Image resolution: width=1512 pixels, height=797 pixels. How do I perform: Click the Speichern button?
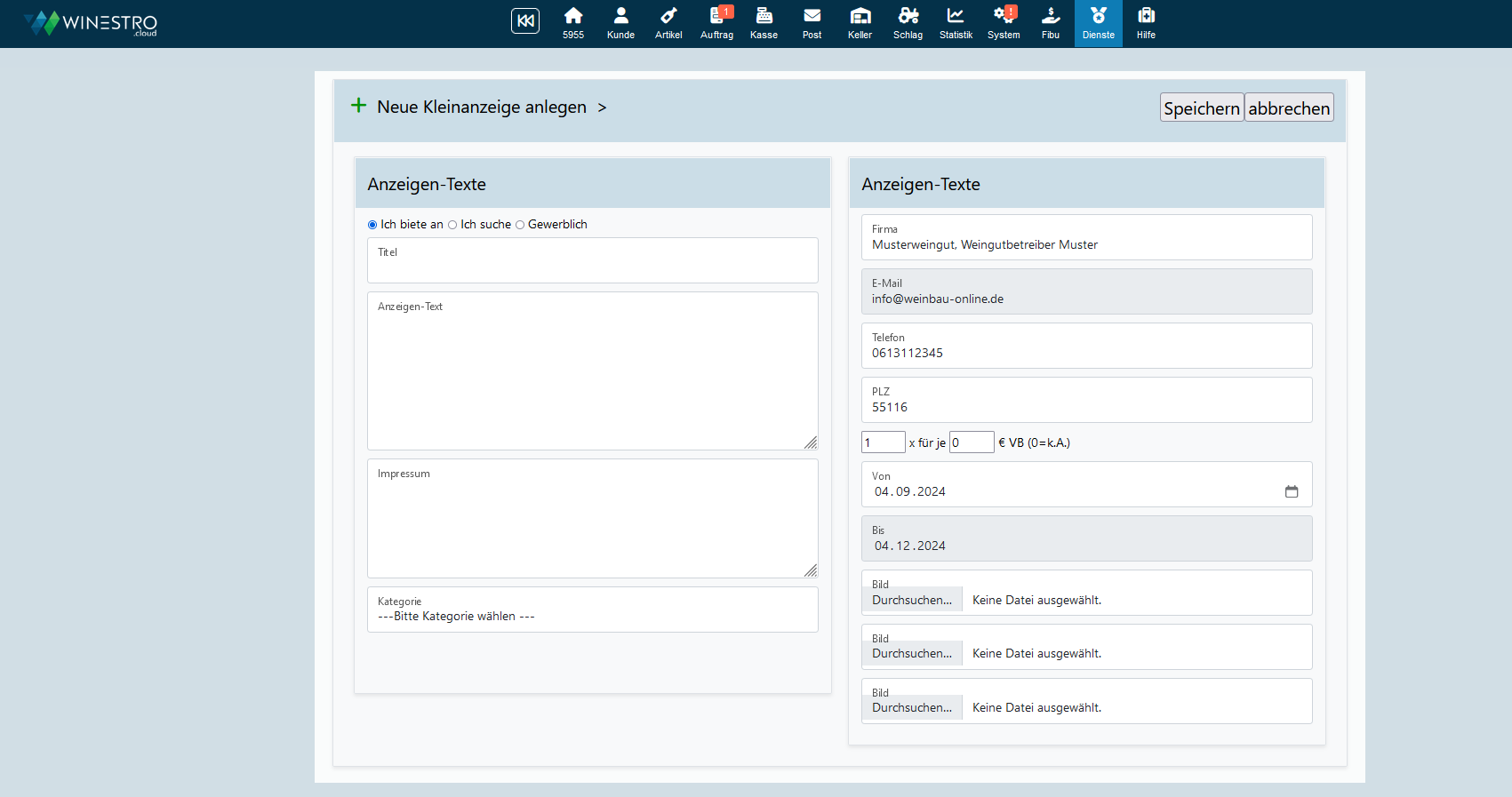pos(1201,108)
